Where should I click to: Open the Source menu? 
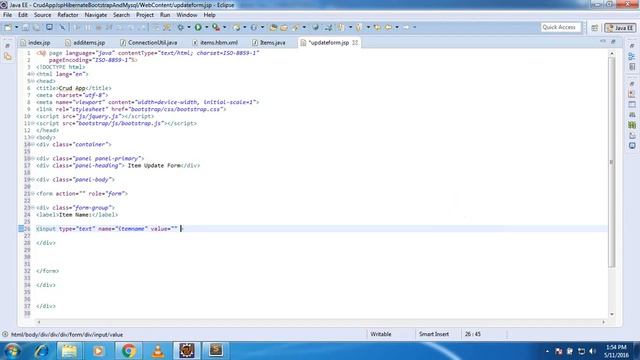[x=42, y=15]
